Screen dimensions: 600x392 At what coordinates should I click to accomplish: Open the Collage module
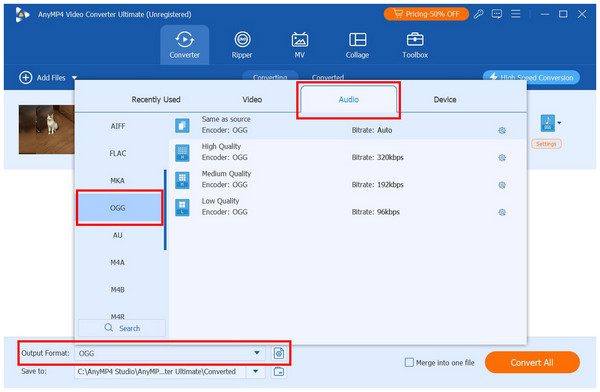[357, 45]
